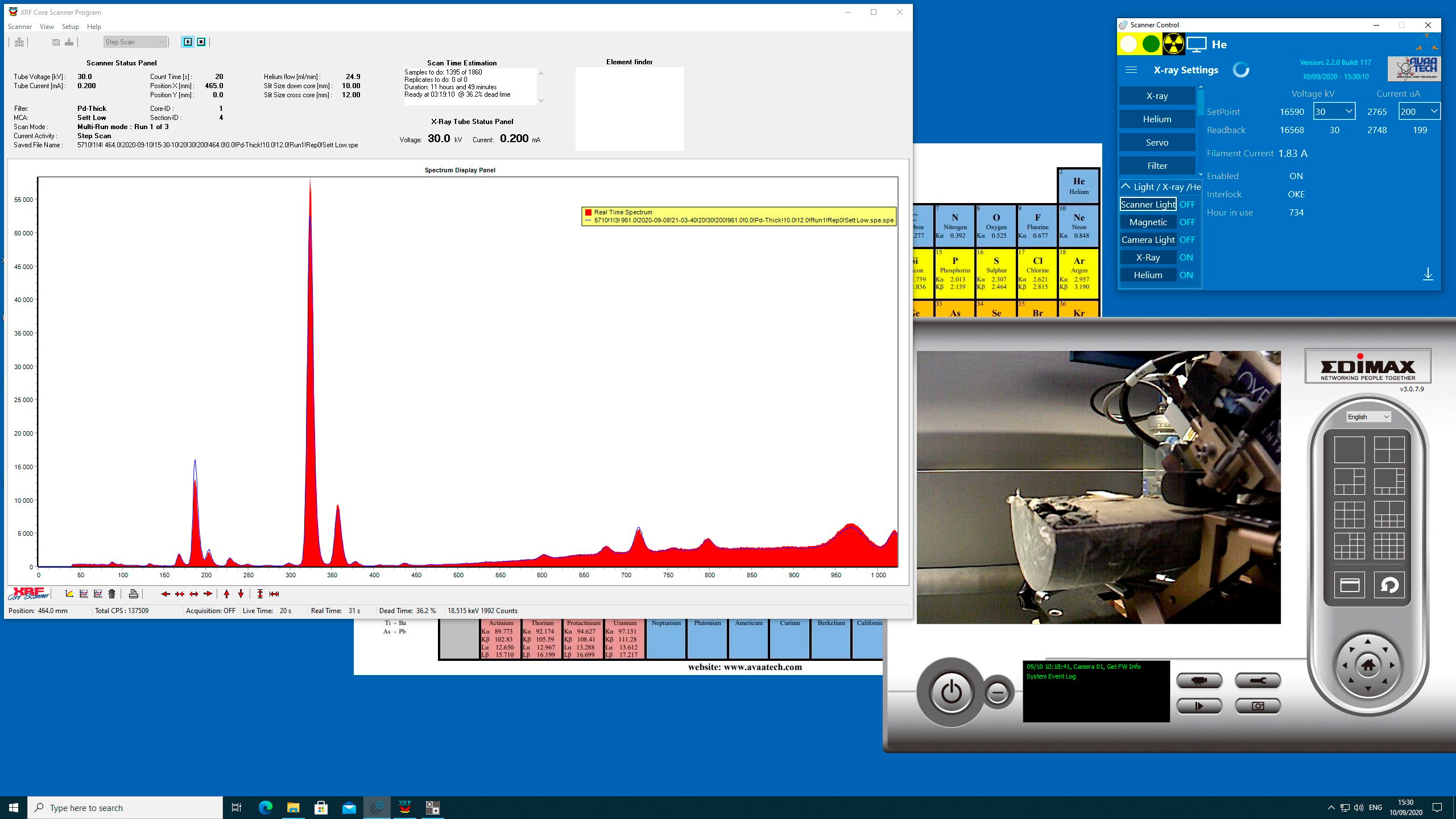Click the stop scan toolbar icon
This screenshot has width=1456, height=819.
[x=201, y=42]
